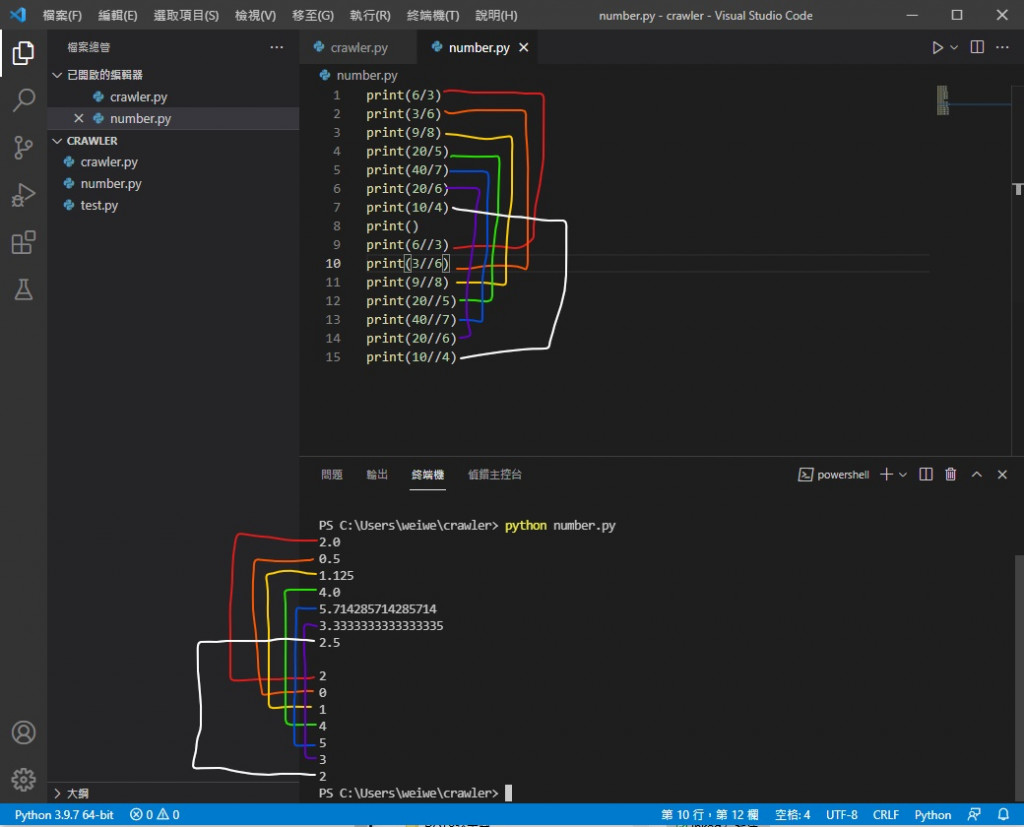Open the Accounts menu icon
Viewport: 1024px width, 827px height.
click(24, 732)
